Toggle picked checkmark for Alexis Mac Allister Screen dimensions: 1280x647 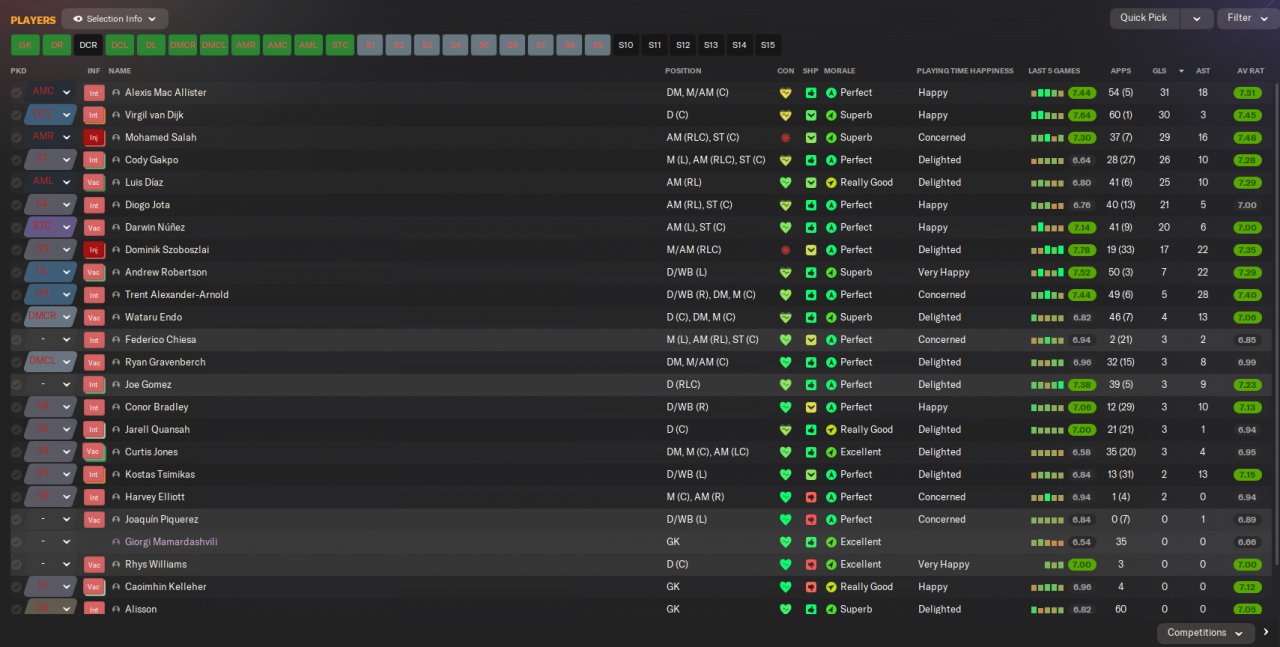pos(16,93)
